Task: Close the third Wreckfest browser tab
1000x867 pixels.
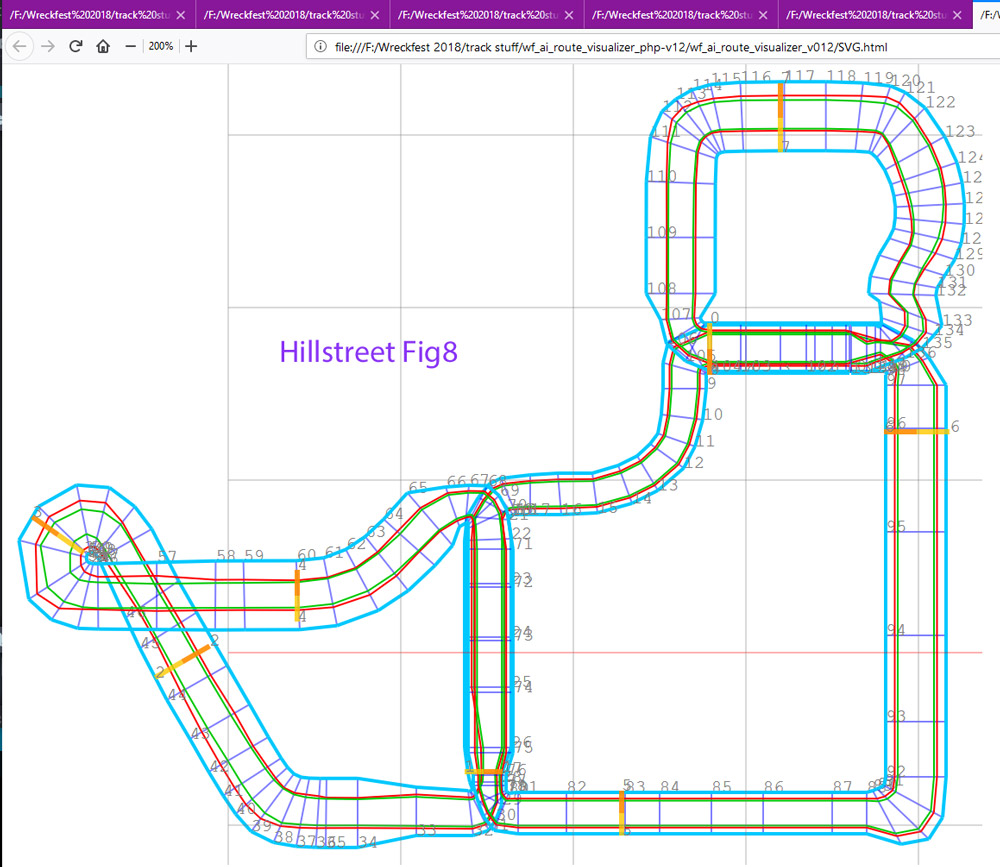Action: pos(569,15)
